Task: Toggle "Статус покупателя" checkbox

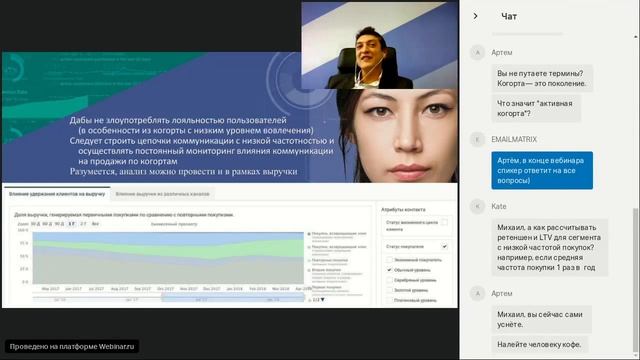Action: tap(444, 247)
